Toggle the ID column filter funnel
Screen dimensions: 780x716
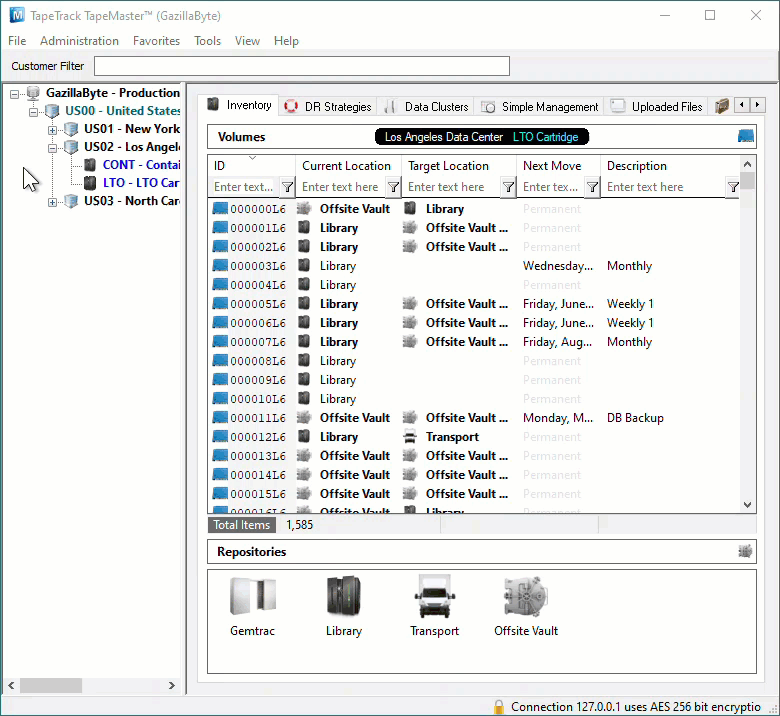click(287, 187)
